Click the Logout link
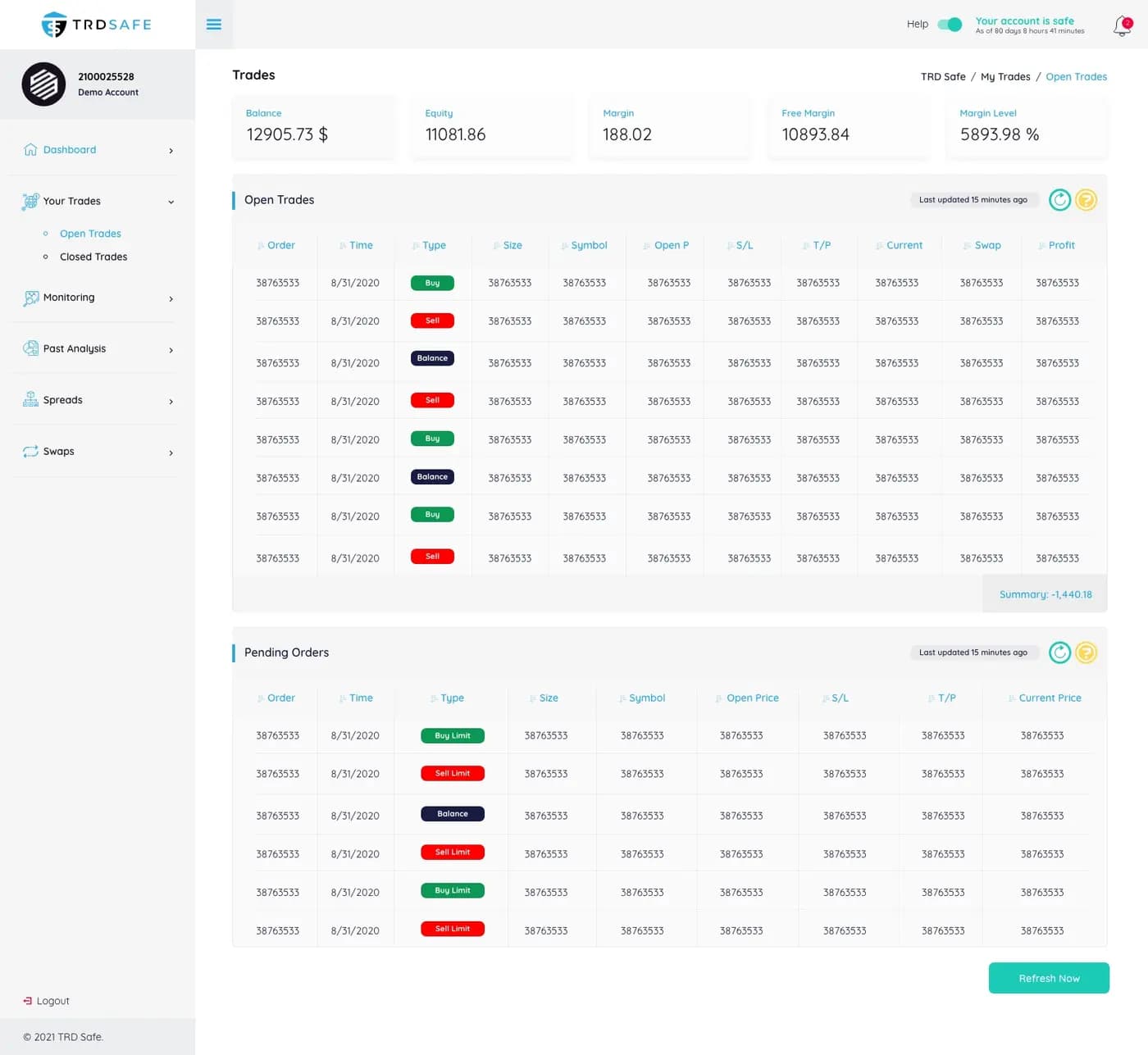This screenshot has height=1055, width=1148. click(52, 1001)
